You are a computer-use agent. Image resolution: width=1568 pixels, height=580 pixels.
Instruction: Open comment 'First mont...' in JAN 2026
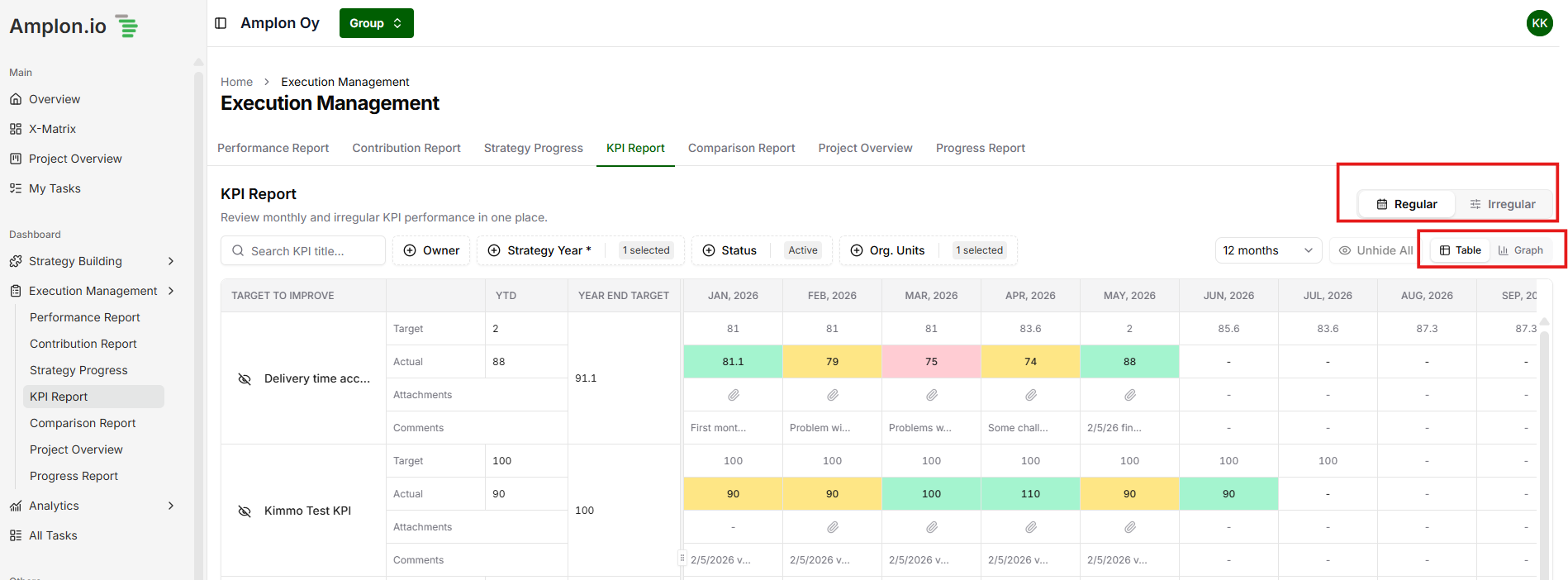pos(718,428)
